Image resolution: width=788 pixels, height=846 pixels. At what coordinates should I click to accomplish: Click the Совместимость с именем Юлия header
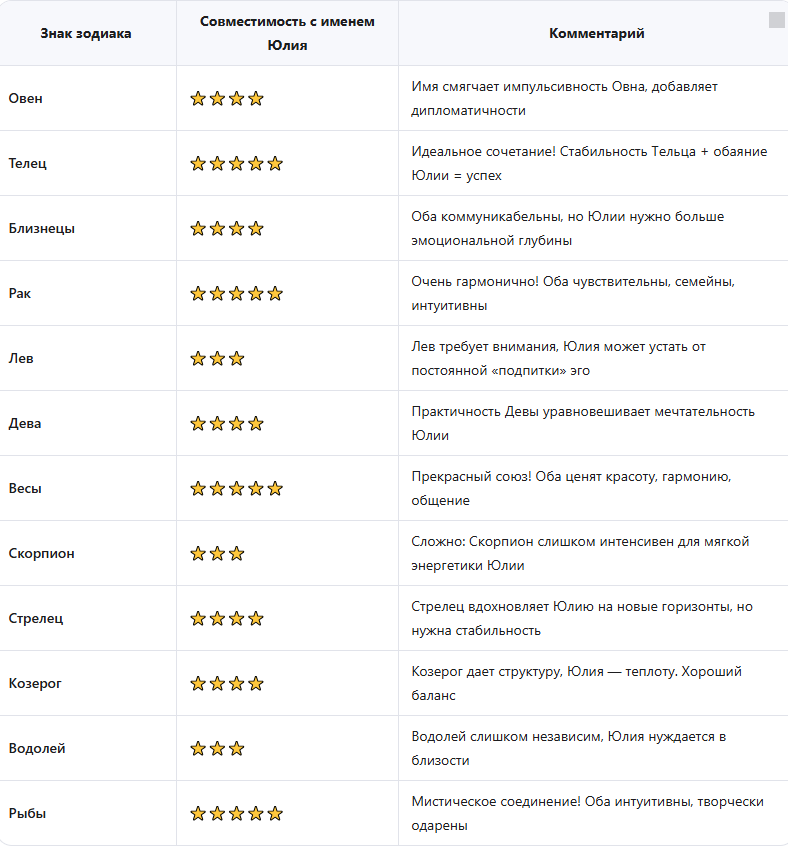(x=287, y=33)
